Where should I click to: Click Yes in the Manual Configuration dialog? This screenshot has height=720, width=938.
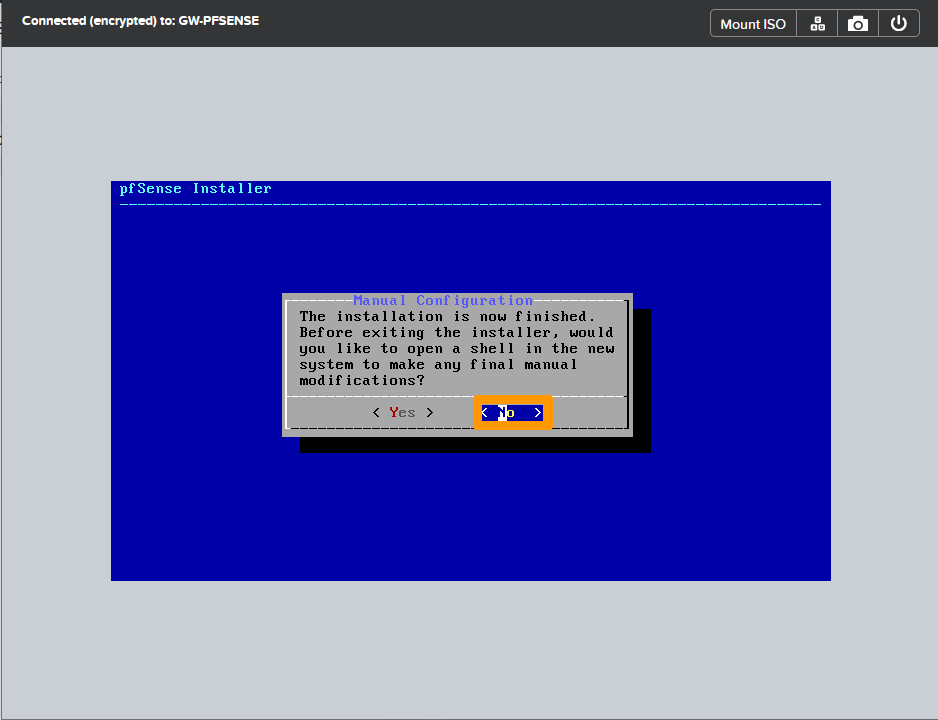(402, 412)
